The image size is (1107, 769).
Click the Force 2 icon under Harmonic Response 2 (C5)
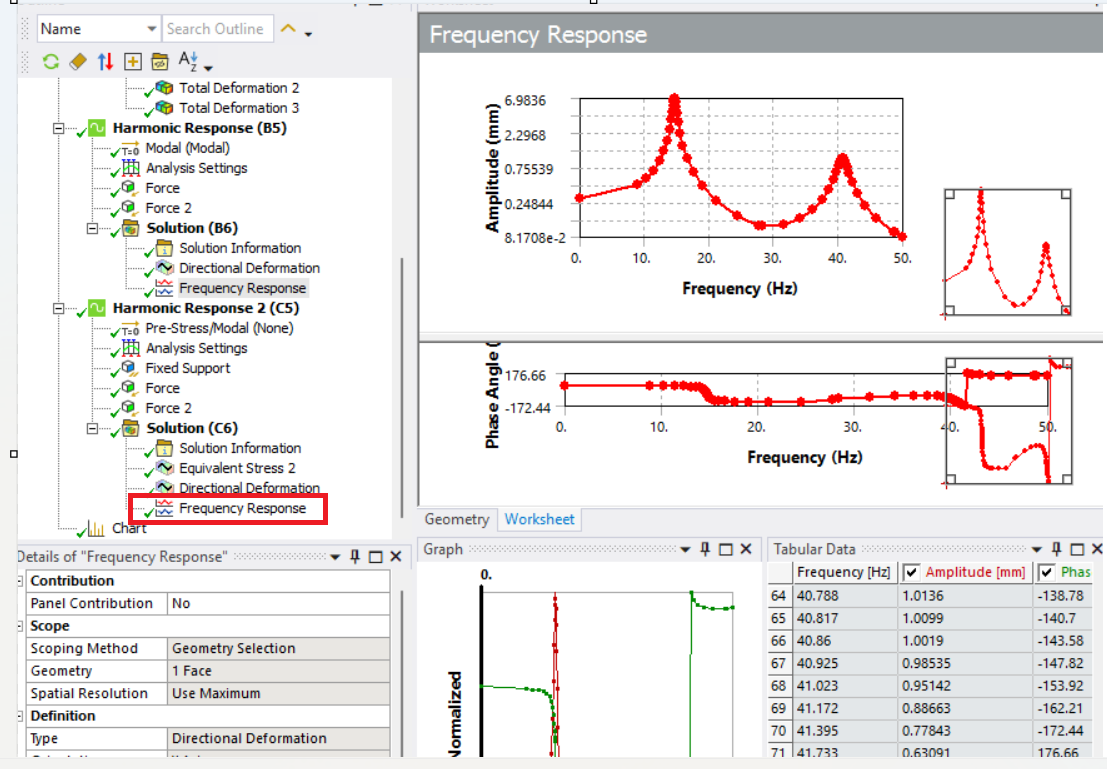tap(128, 407)
